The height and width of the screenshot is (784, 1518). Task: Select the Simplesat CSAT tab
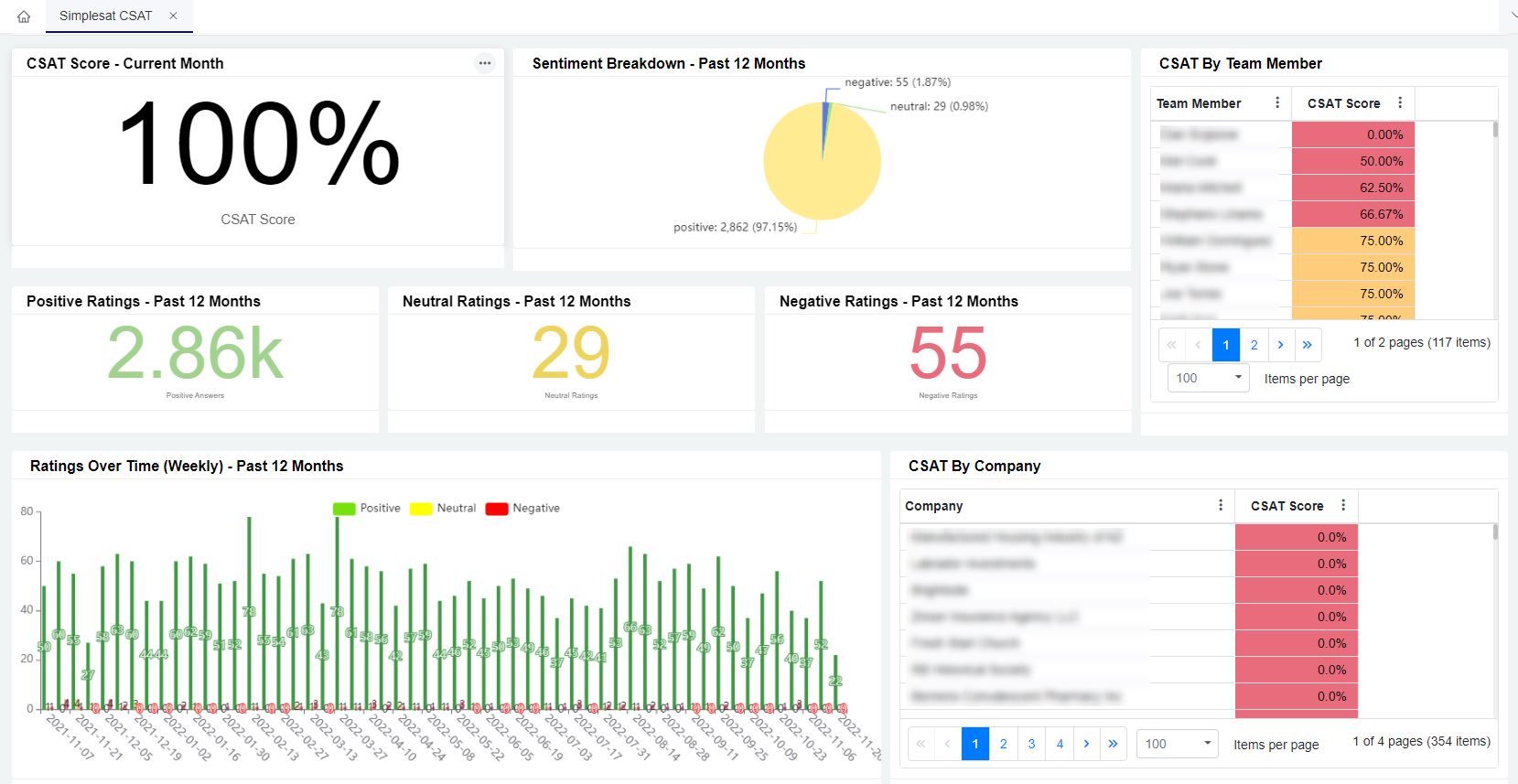pos(105,16)
